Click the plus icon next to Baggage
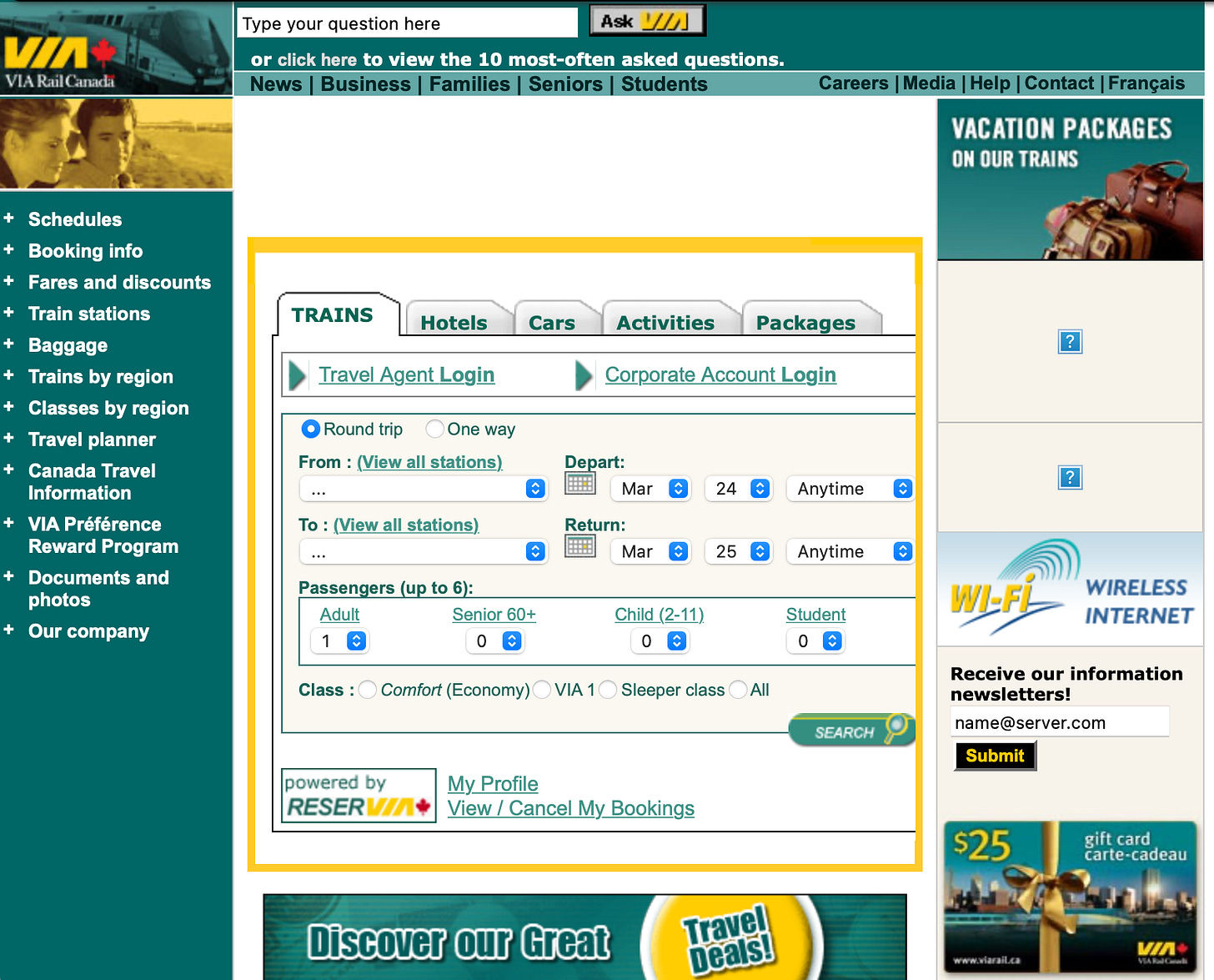1214x980 pixels. (9, 344)
